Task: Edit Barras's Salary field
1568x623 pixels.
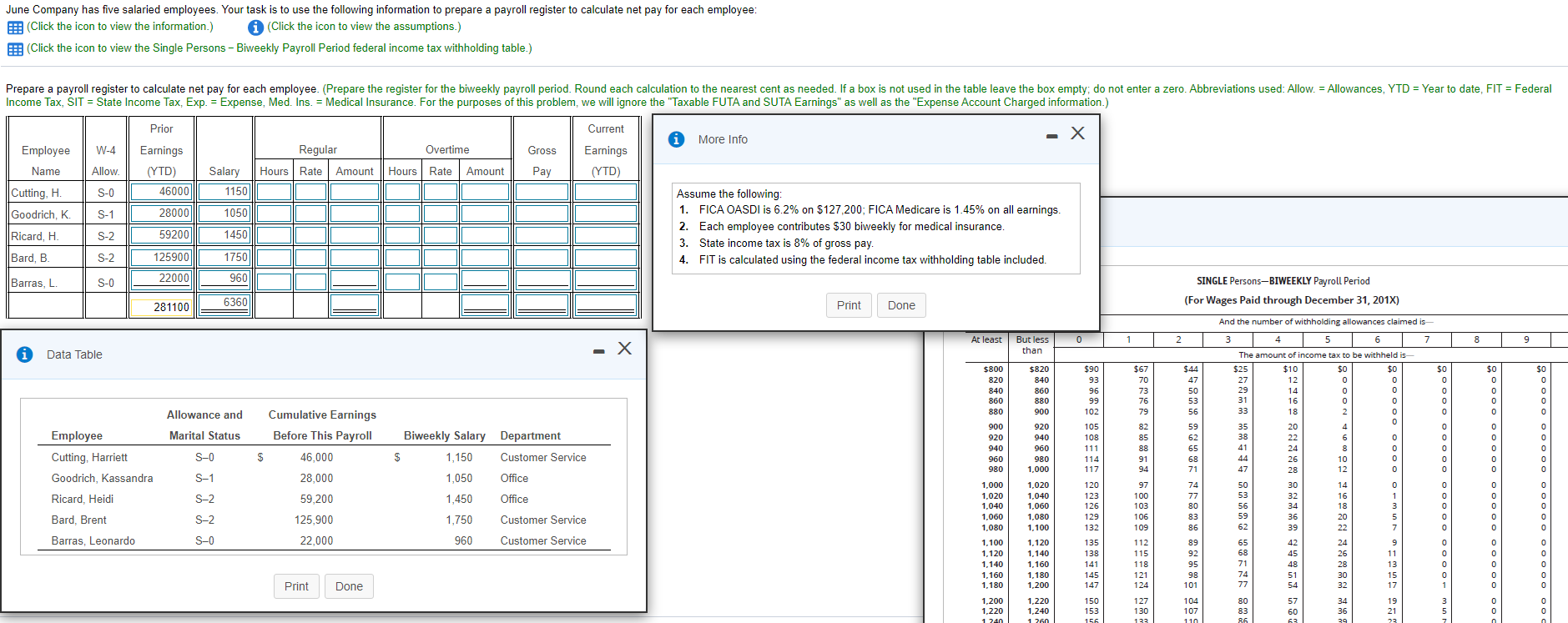Action: pyautogui.click(x=224, y=279)
